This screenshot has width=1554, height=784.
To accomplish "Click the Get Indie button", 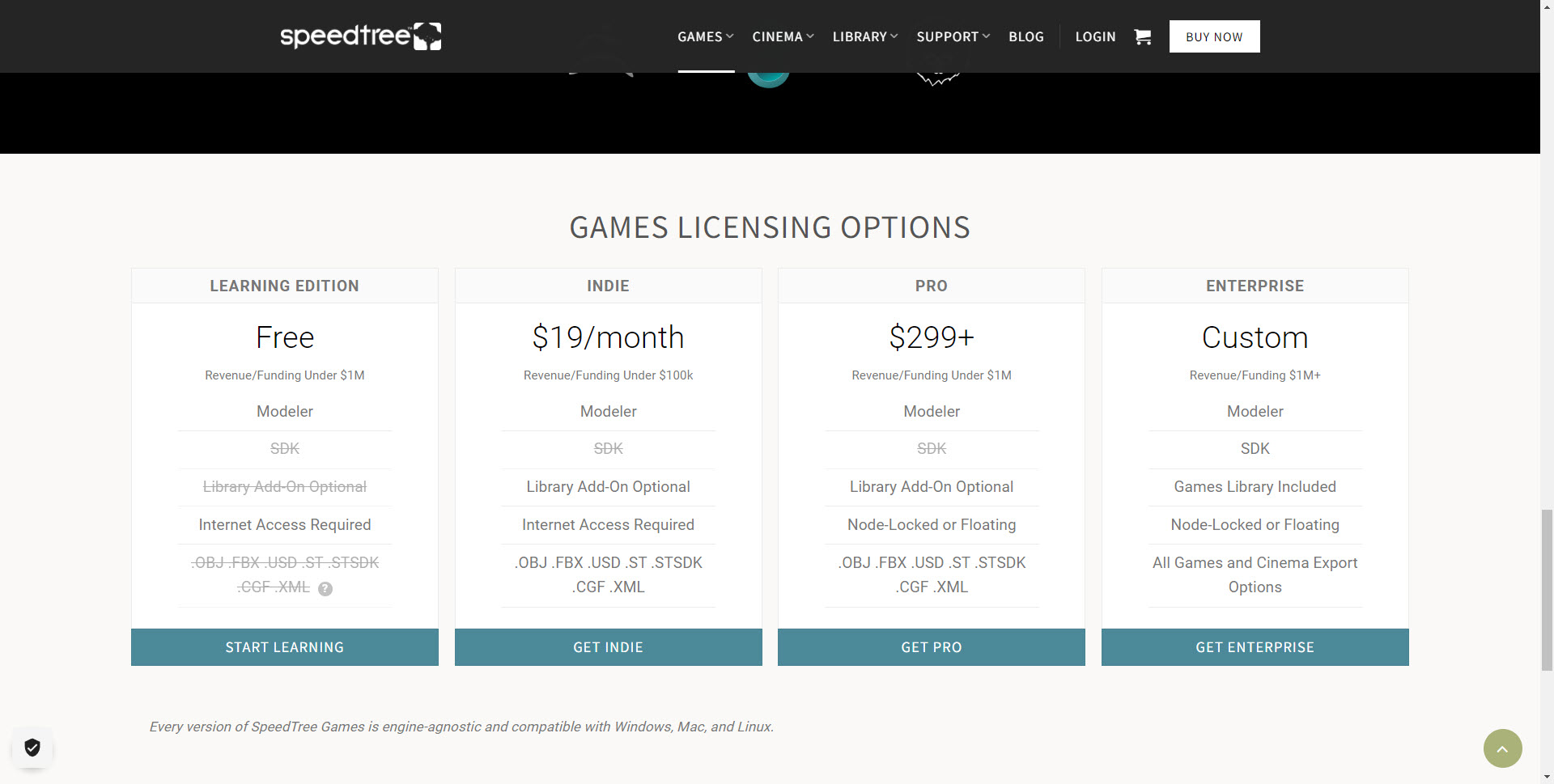I will coord(609,647).
